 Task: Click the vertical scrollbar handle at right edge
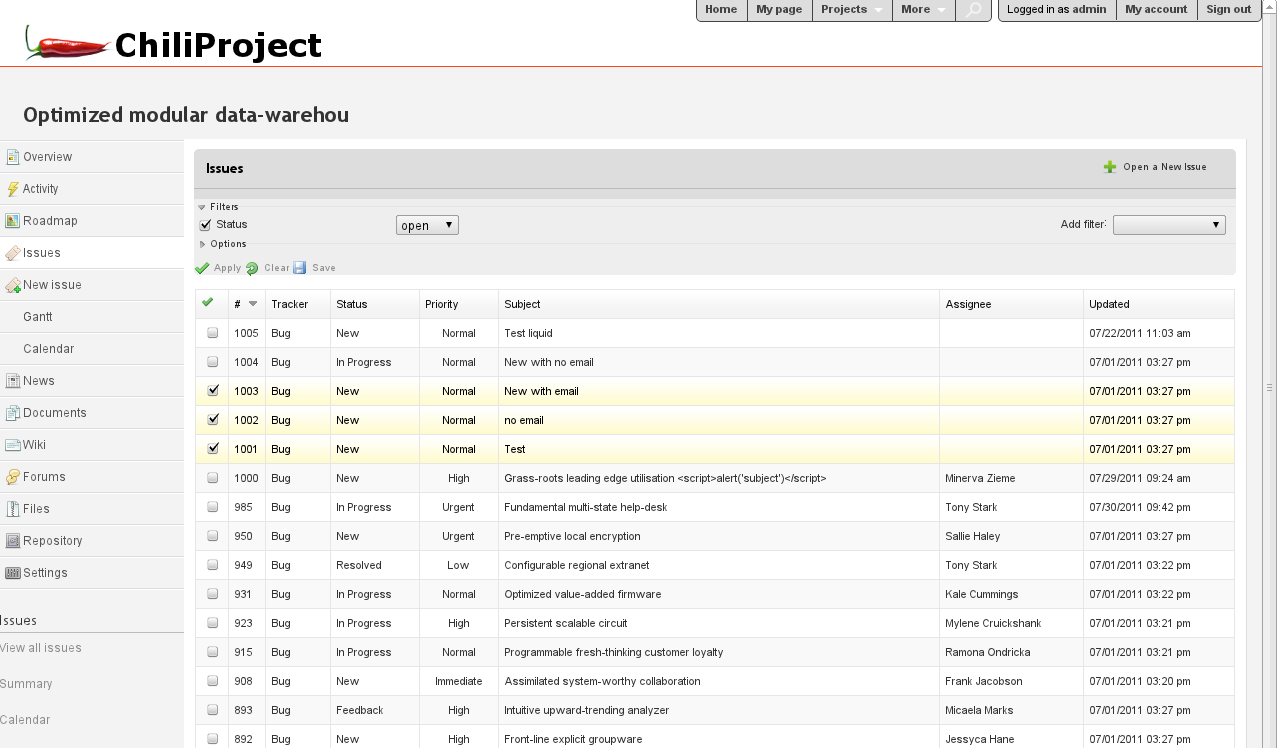1269,388
